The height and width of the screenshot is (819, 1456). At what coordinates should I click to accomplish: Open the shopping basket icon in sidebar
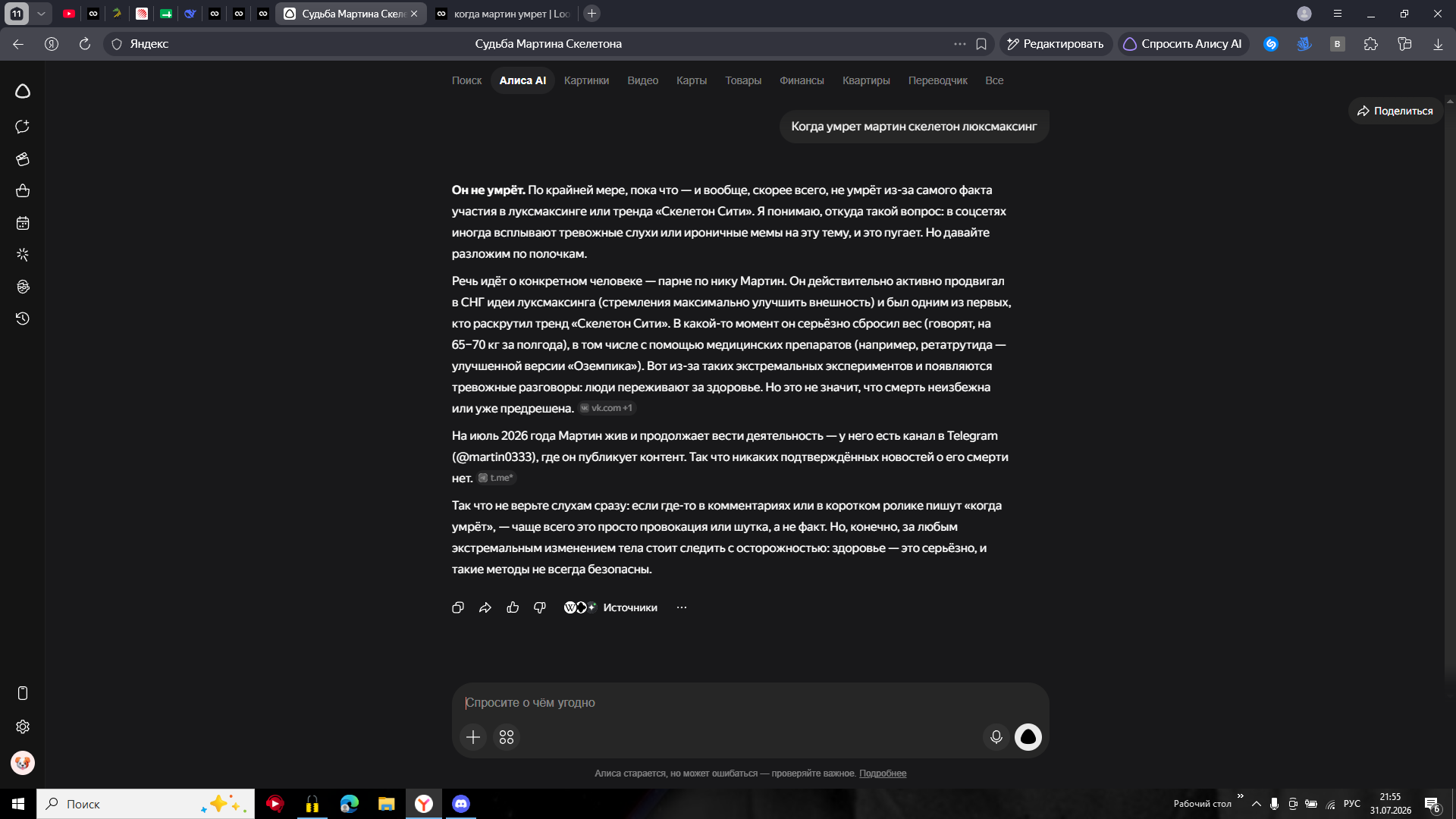pos(23,191)
